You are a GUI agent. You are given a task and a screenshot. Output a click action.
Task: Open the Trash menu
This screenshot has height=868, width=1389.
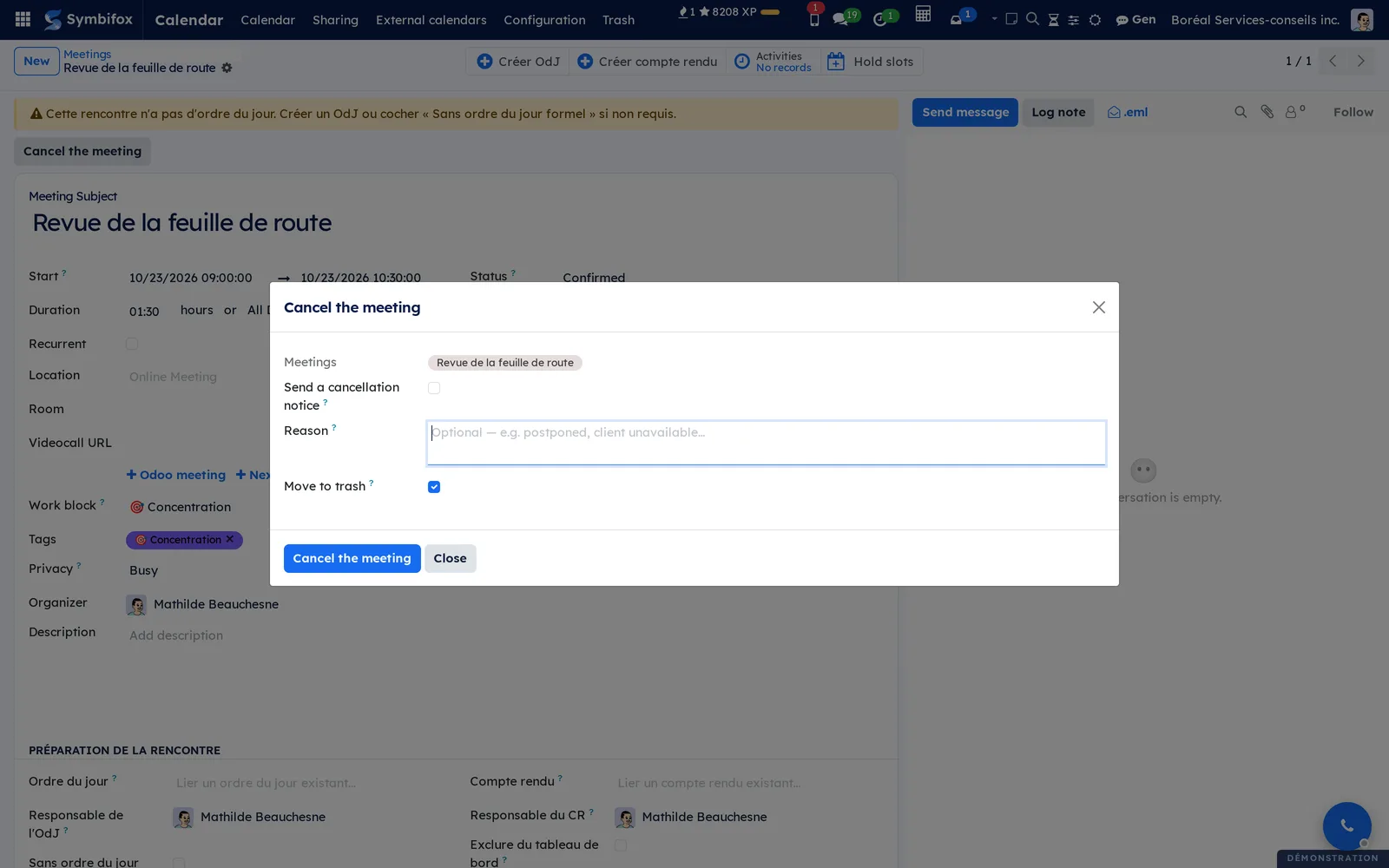click(618, 20)
